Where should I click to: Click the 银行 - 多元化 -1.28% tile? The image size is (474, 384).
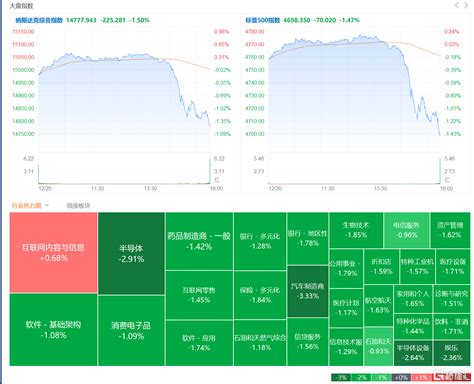[260, 241]
